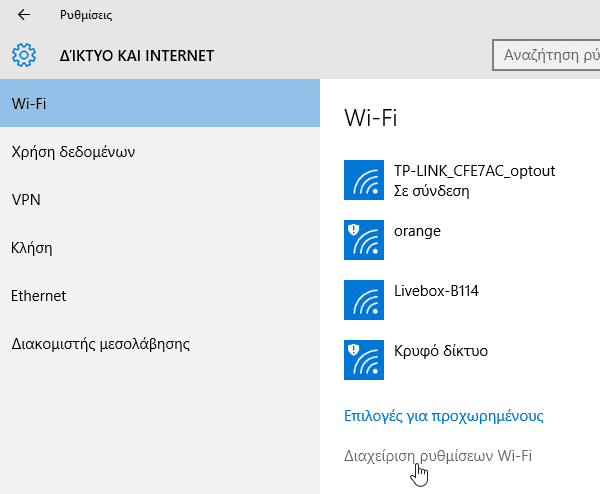This screenshot has width=600, height=494.
Task: Open Διακομιστής μεσολάβησης settings
Action: pyautogui.click(x=100, y=344)
